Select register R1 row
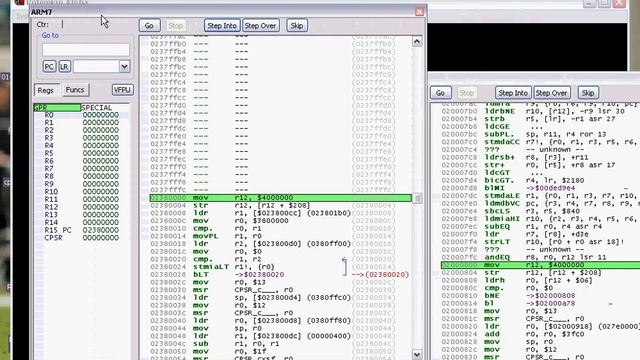The height and width of the screenshot is (360, 640). click(x=82, y=122)
